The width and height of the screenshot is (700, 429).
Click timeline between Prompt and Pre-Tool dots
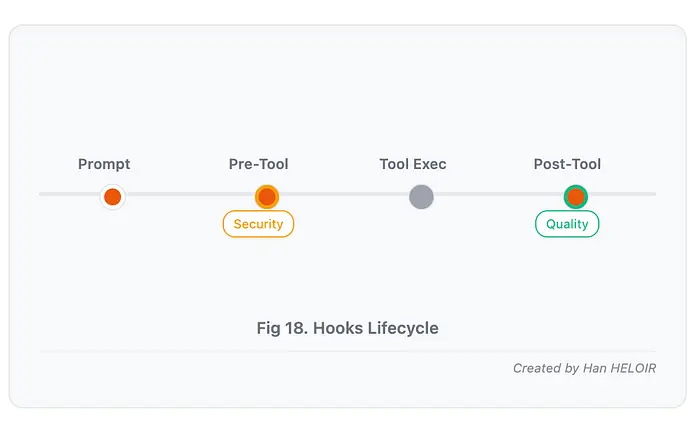point(190,194)
